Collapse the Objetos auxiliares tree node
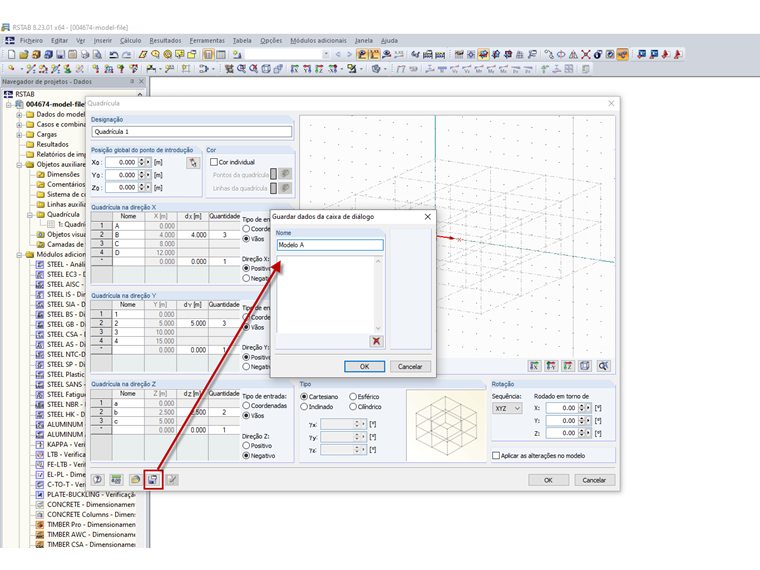Image resolution: width=760 pixels, height=570 pixels. 19,165
